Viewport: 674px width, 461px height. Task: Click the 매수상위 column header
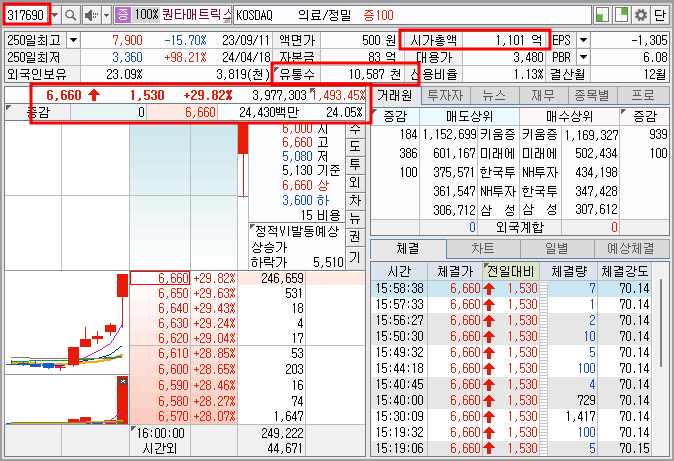[570, 116]
